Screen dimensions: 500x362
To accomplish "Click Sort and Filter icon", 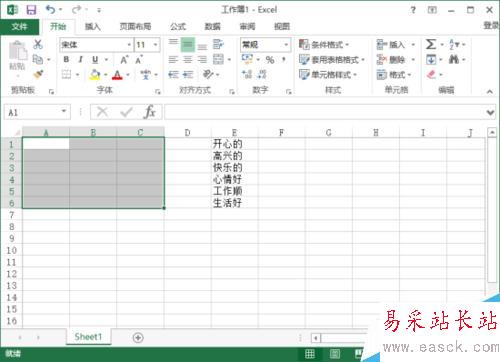I will tap(454, 44).
